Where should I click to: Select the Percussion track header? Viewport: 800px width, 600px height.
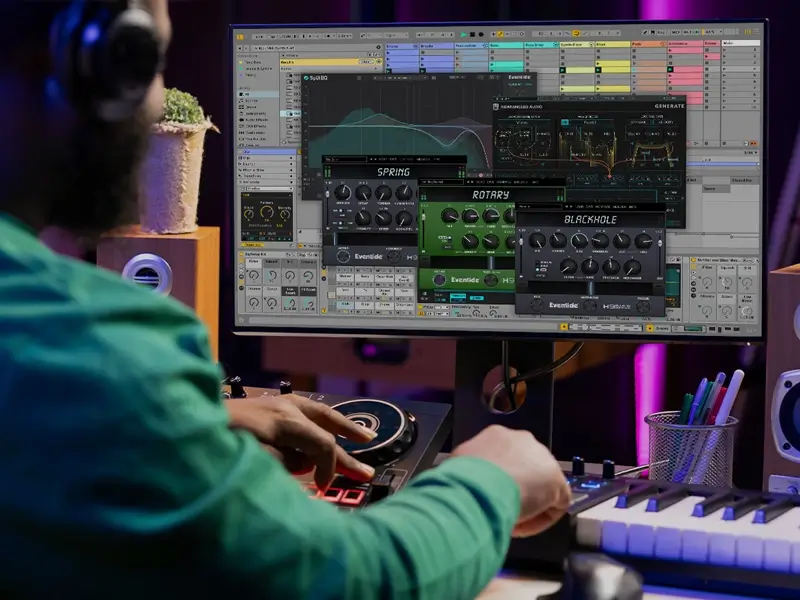pyautogui.click(x=471, y=46)
